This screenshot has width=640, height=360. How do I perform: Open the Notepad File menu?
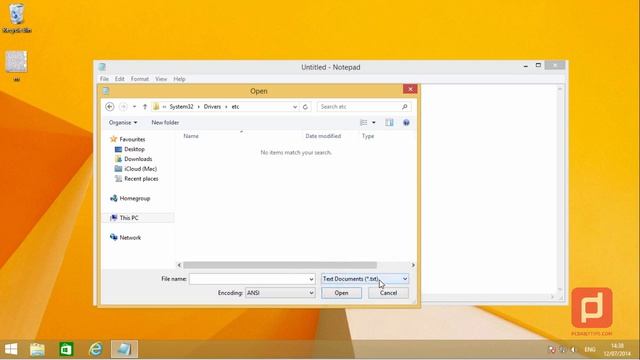pyautogui.click(x=104, y=79)
